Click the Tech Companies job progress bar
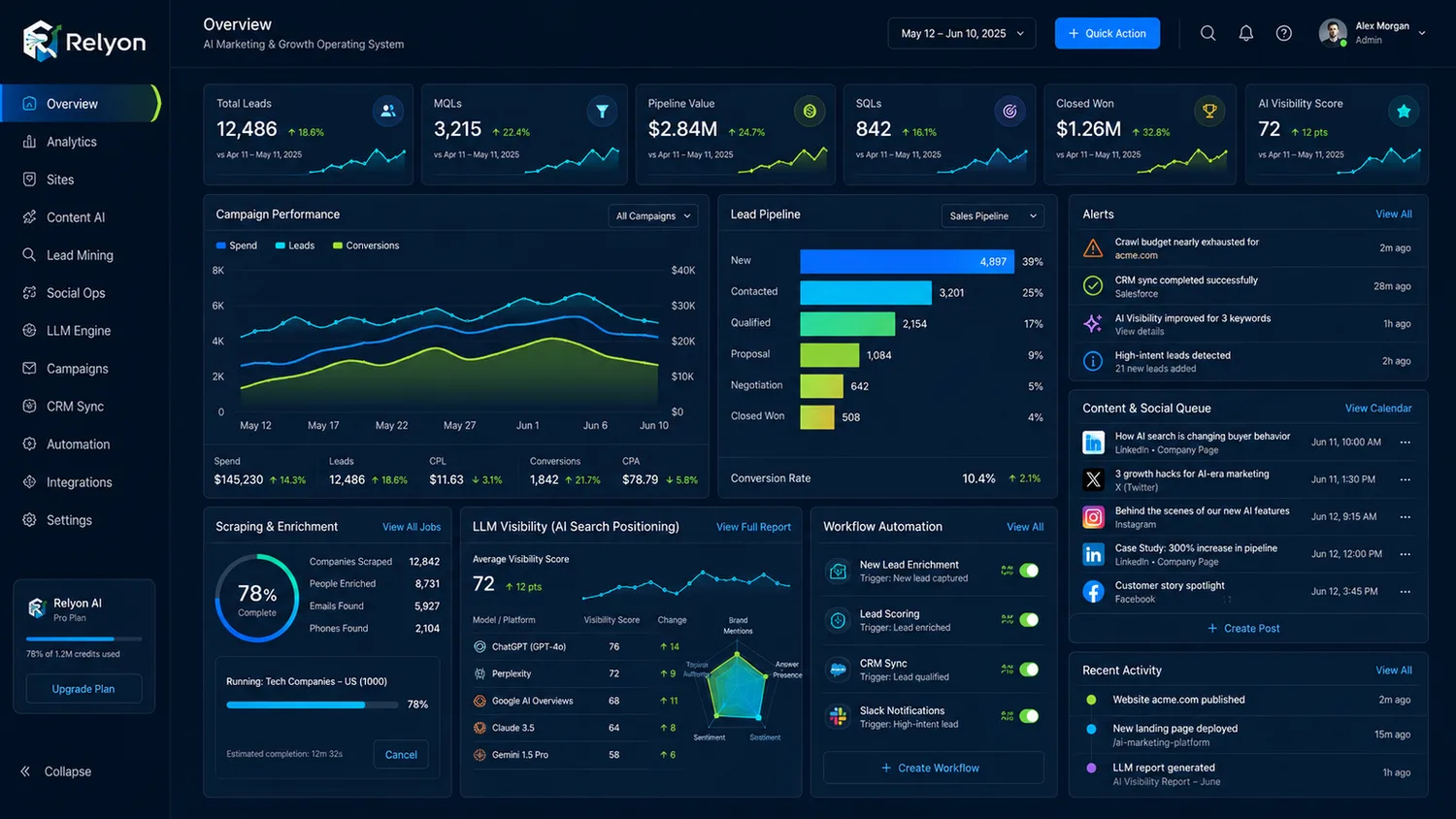The height and width of the screenshot is (819, 1456). click(x=313, y=704)
